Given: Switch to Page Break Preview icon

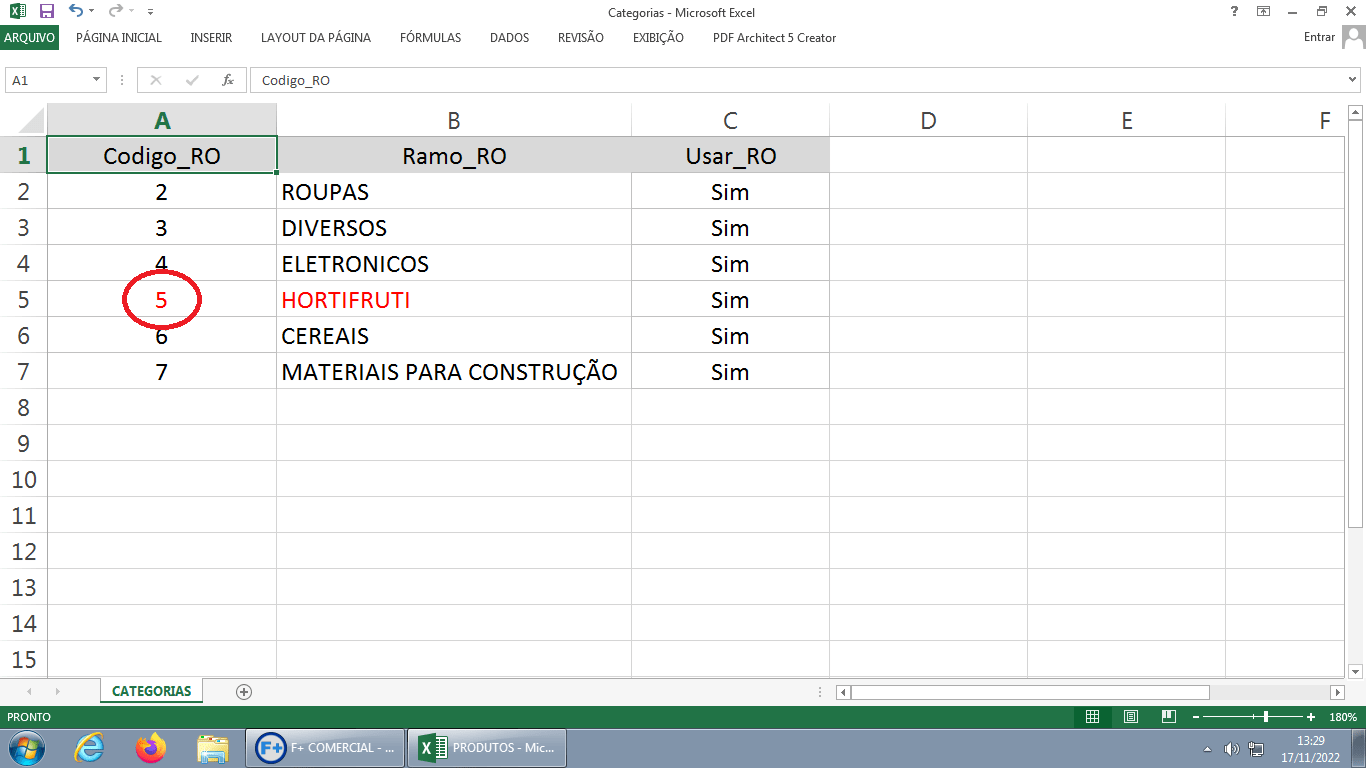Looking at the screenshot, I should (x=1168, y=717).
